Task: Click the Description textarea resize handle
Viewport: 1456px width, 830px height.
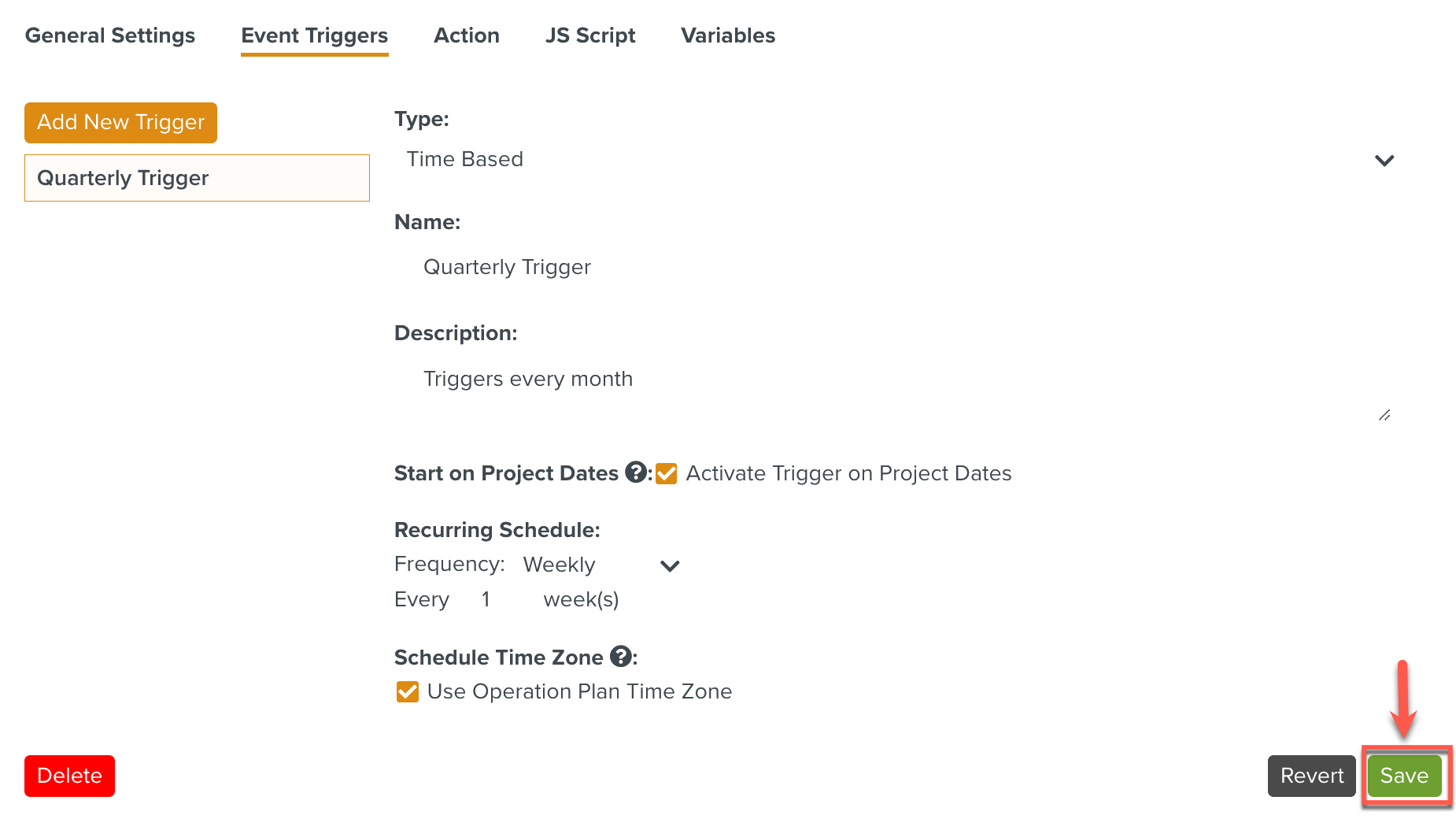Action: point(1384,415)
